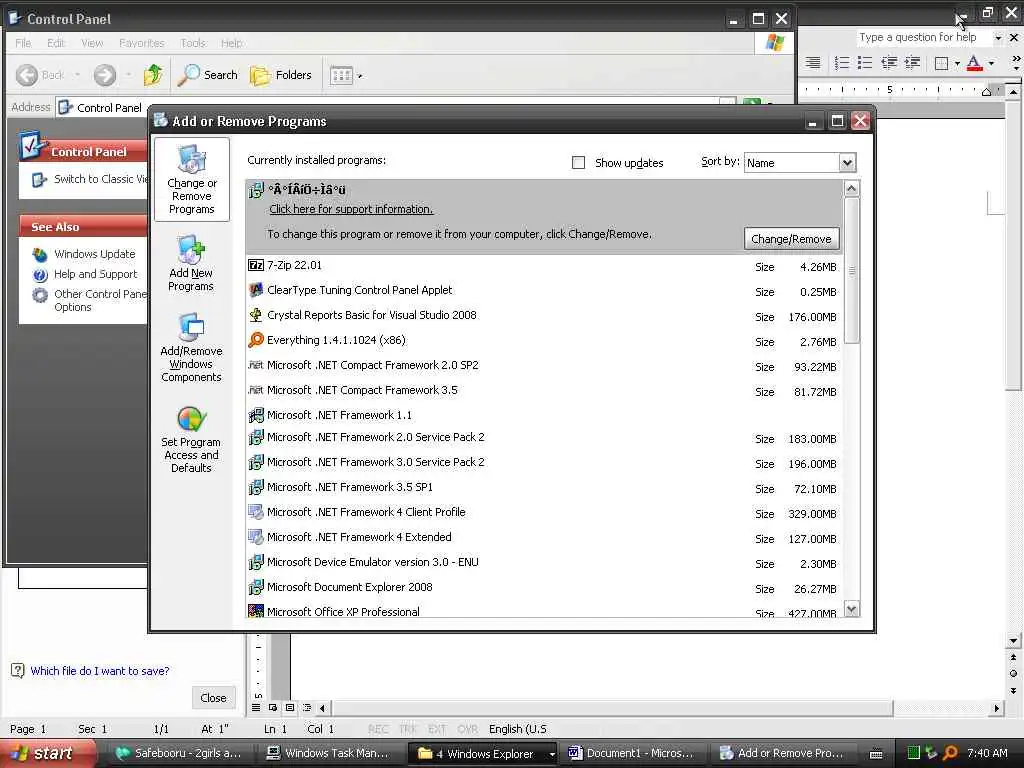Click the Microsoft Office XP Professional icon
1024x768 pixels.
pyautogui.click(x=256, y=611)
